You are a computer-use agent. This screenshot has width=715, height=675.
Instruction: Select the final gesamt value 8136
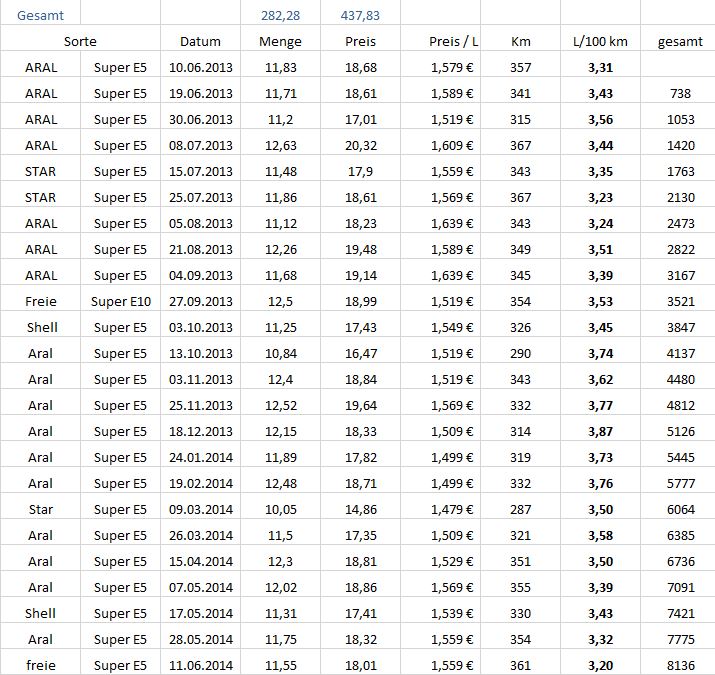(680, 665)
